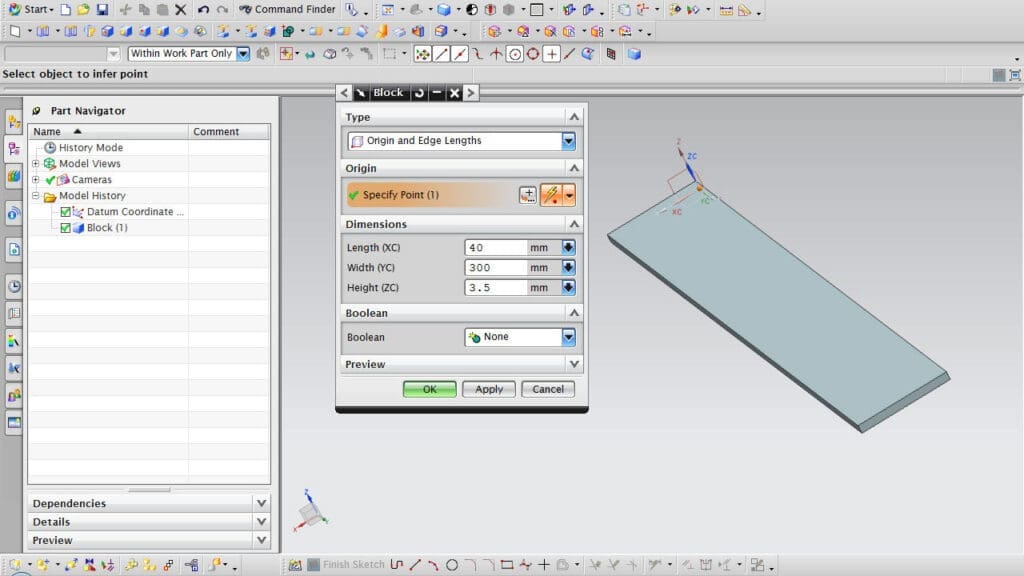Click the Open folder icon in toolbar
This screenshot has width=1024, height=576.
pos(83,10)
